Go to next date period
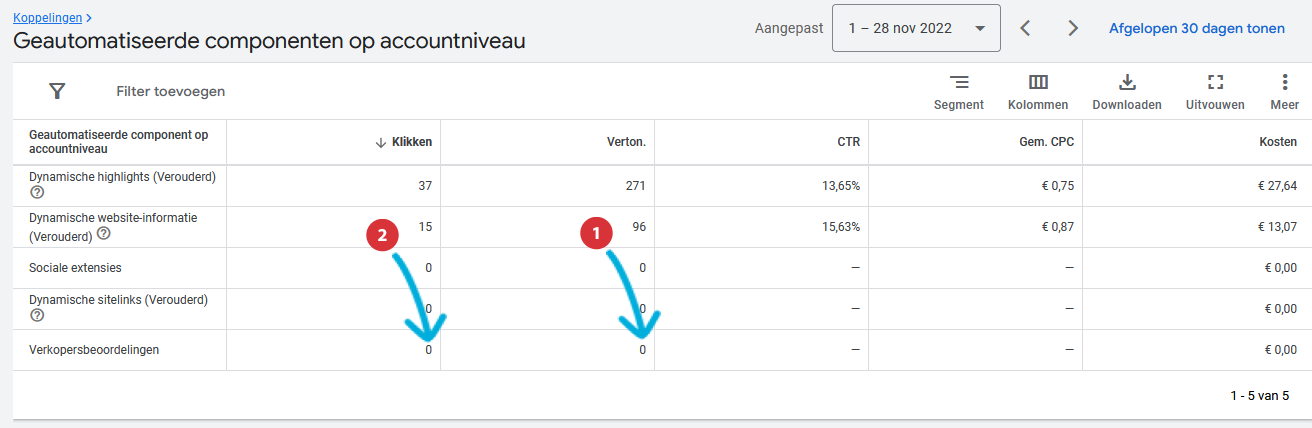The width and height of the screenshot is (1312, 428). (x=1073, y=28)
